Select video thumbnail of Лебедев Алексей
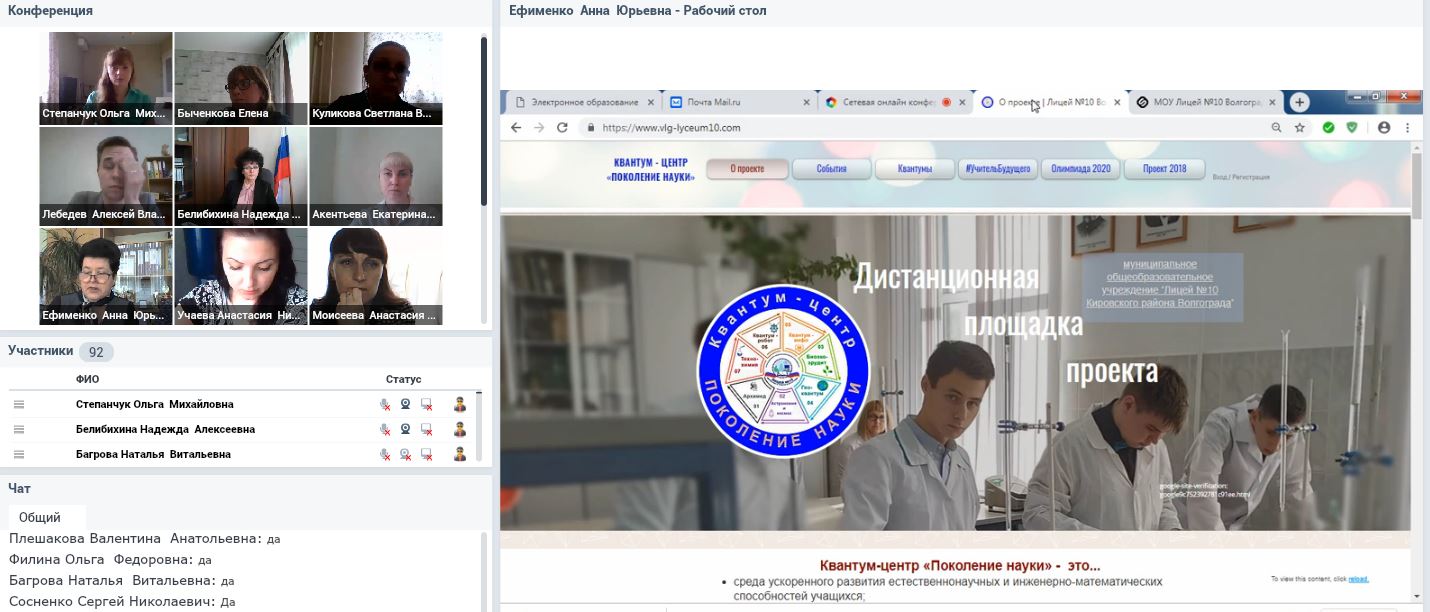 click(105, 176)
